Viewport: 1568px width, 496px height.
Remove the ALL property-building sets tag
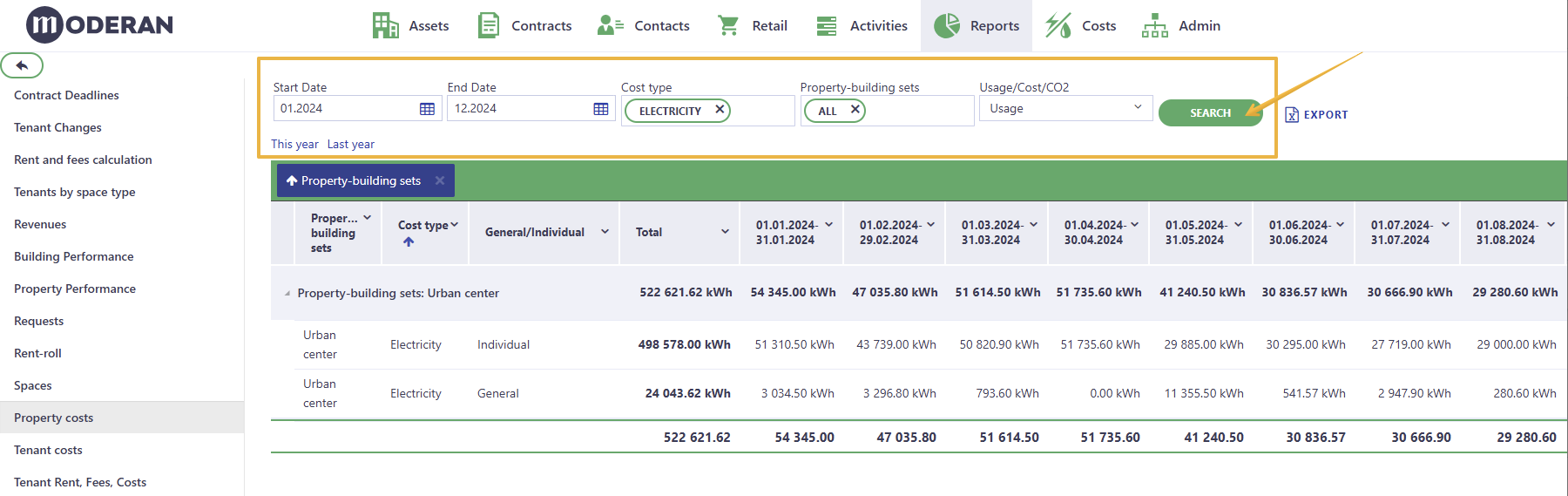point(855,110)
